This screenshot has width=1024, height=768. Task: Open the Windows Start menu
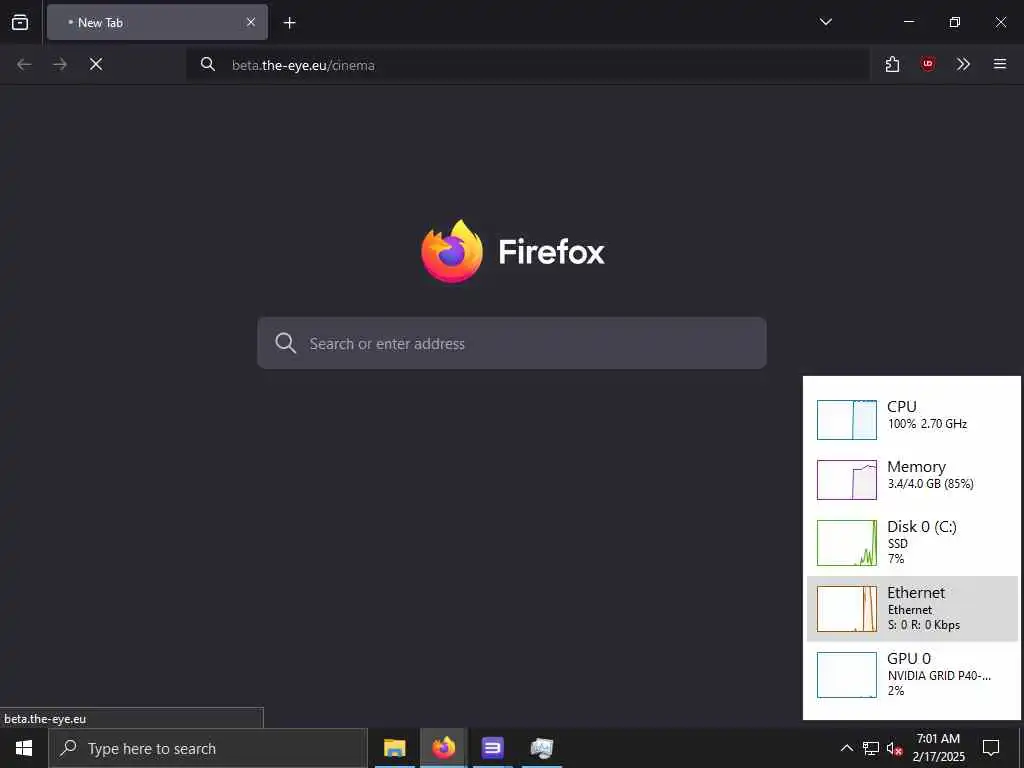click(24, 748)
